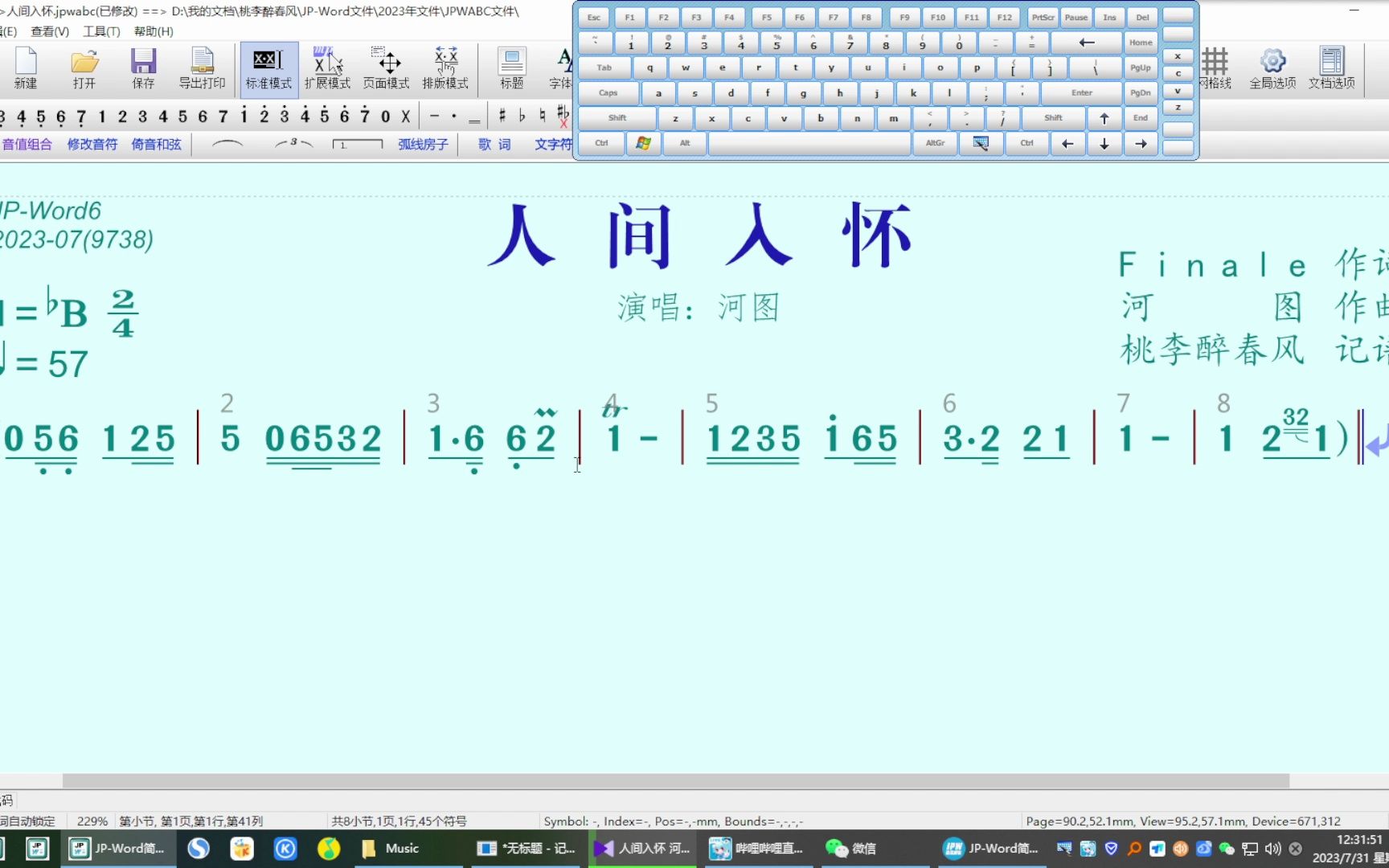Insert low-octave note 6 with dot below
The width and height of the screenshot is (1389, 868).
pyautogui.click(x=61, y=118)
